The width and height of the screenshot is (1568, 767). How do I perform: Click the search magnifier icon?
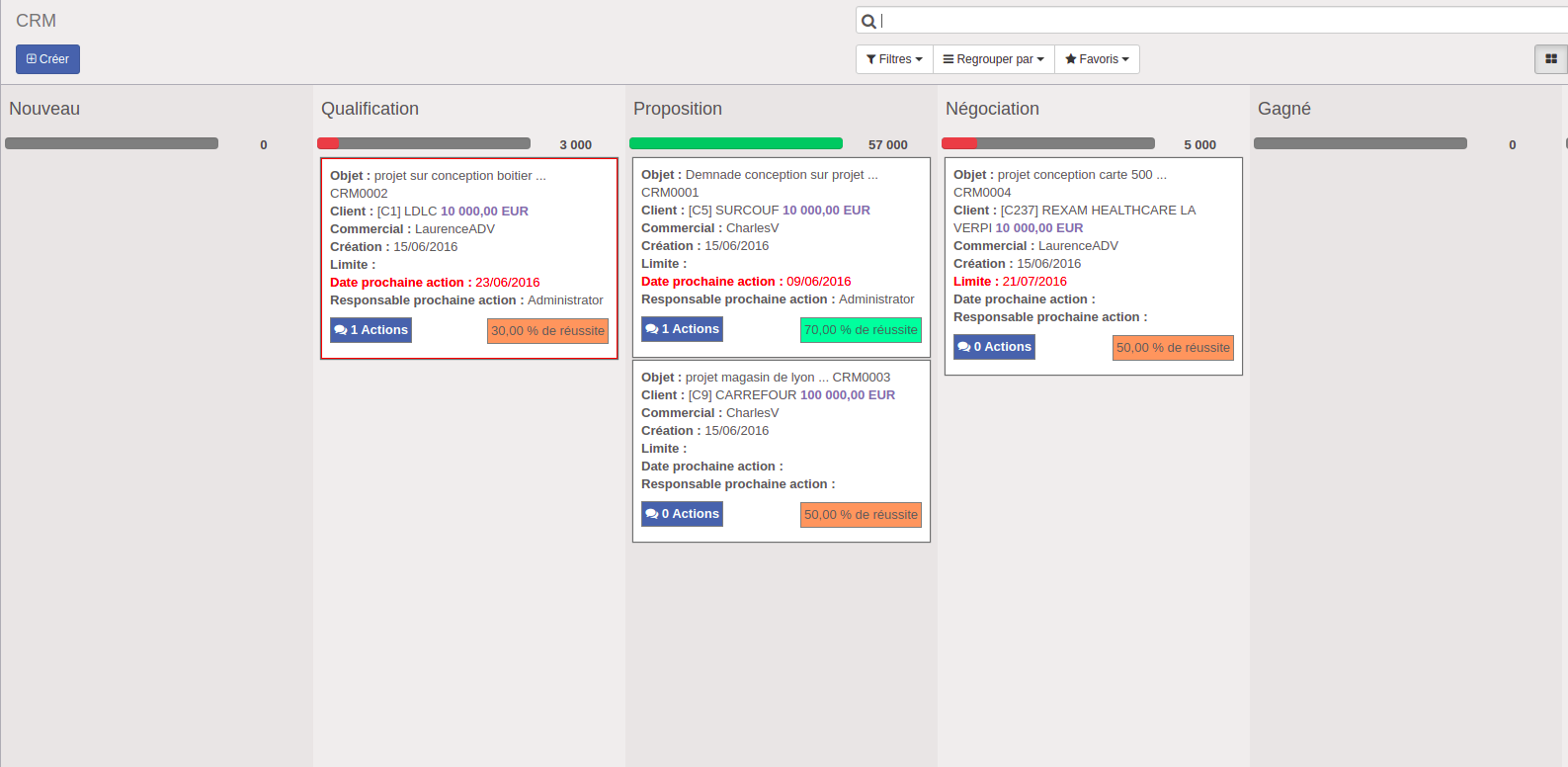tap(868, 21)
